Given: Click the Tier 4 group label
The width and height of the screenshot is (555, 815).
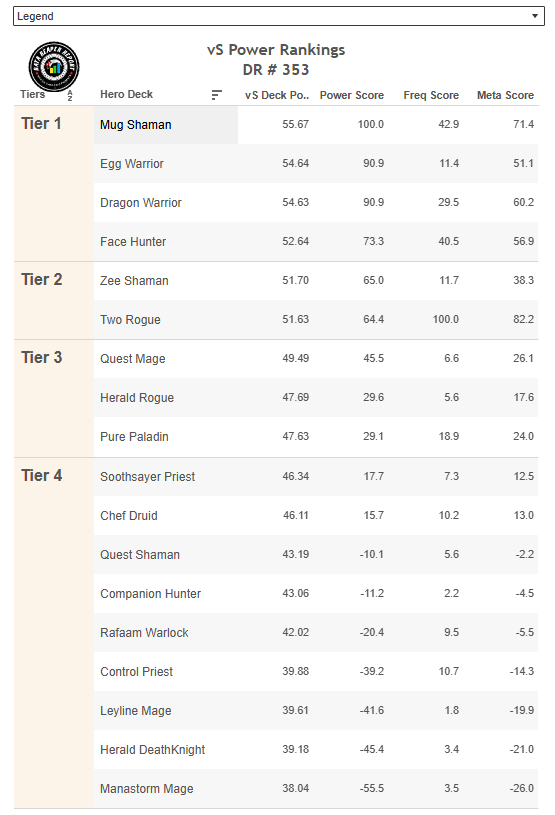Looking at the screenshot, I should [x=42, y=476].
